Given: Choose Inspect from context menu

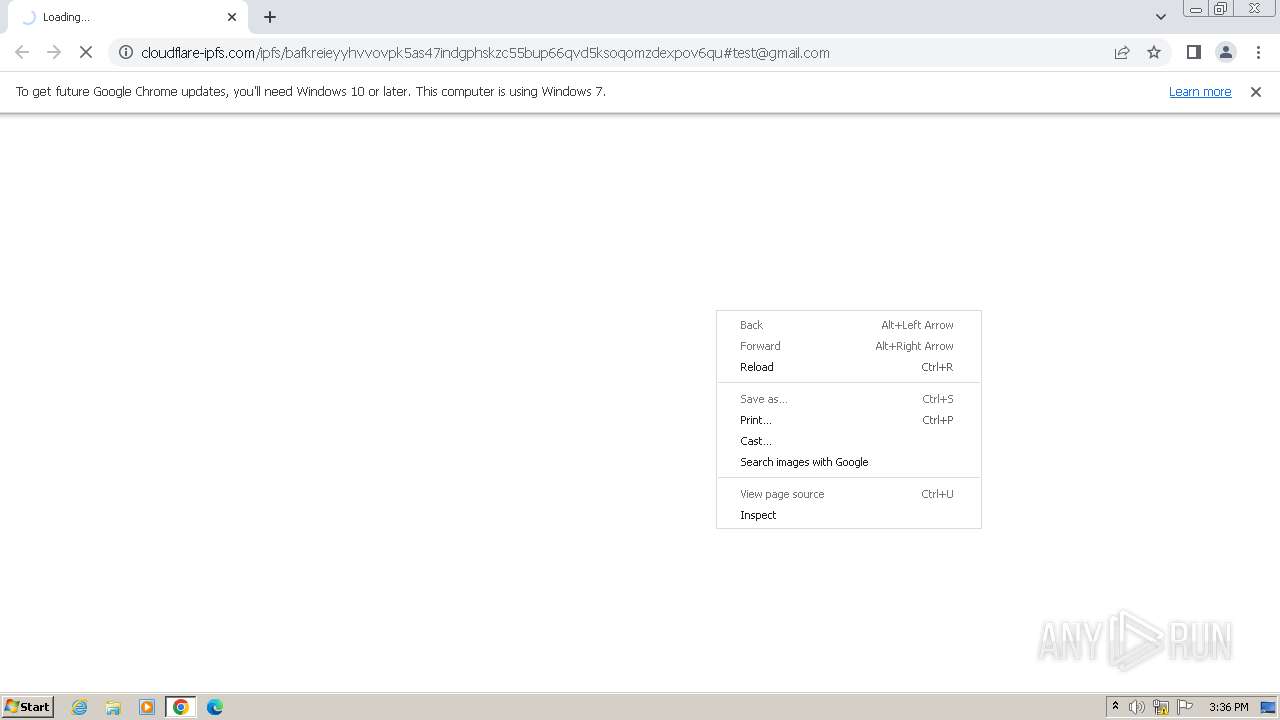Looking at the screenshot, I should click(x=849, y=515).
